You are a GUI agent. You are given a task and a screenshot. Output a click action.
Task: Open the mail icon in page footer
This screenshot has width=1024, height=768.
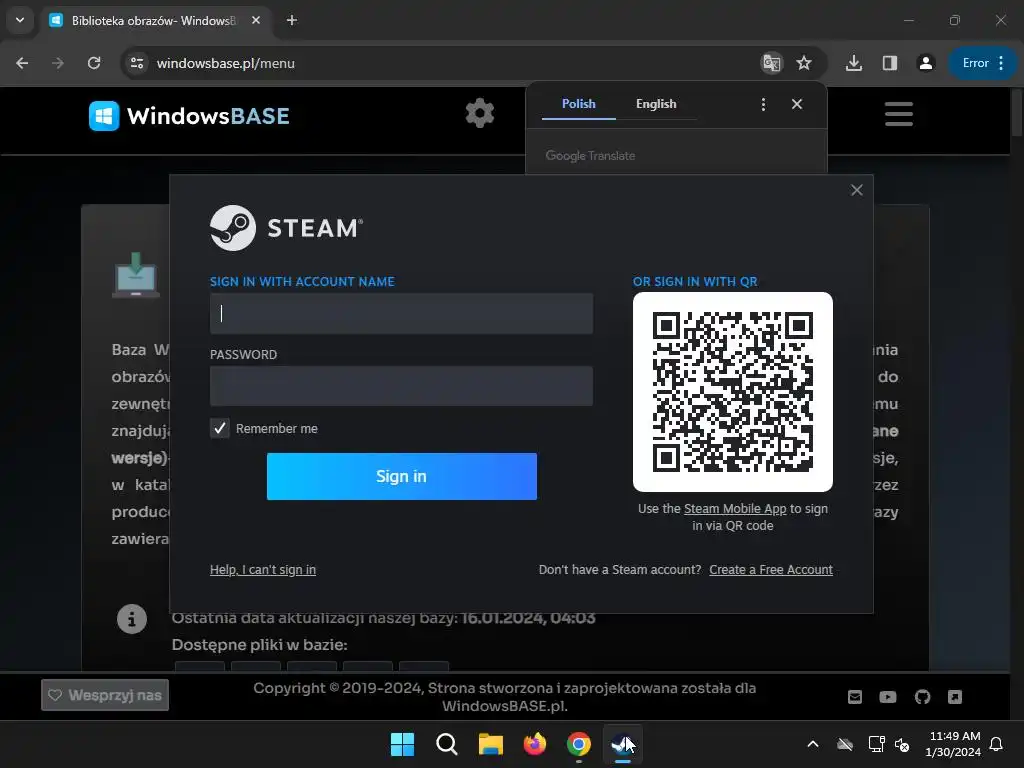[855, 697]
